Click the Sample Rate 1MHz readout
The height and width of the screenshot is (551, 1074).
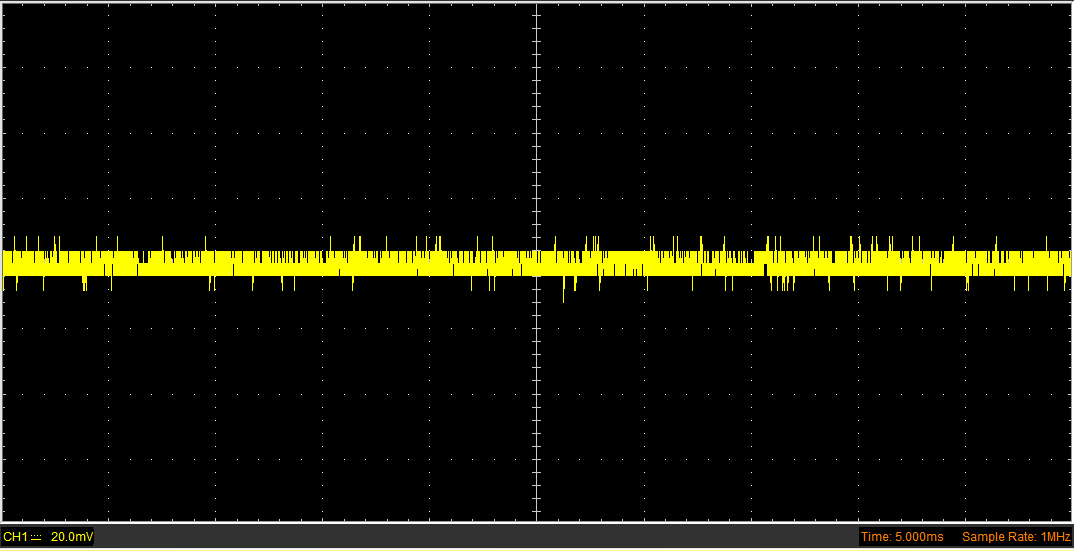1015,537
